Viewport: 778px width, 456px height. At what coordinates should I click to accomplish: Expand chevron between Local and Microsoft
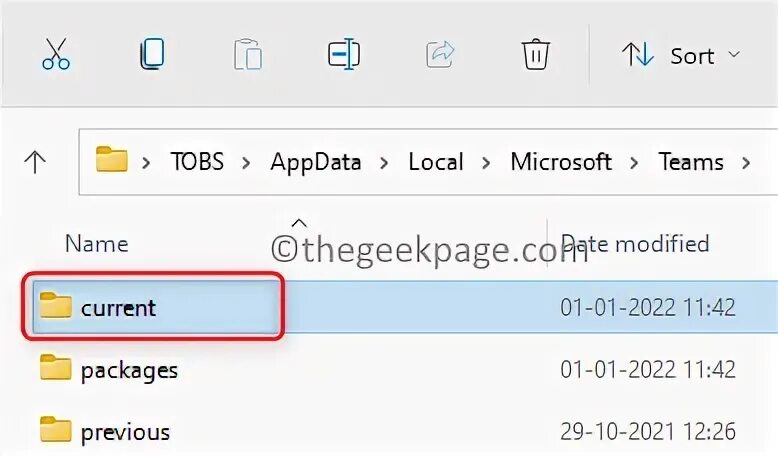click(487, 162)
